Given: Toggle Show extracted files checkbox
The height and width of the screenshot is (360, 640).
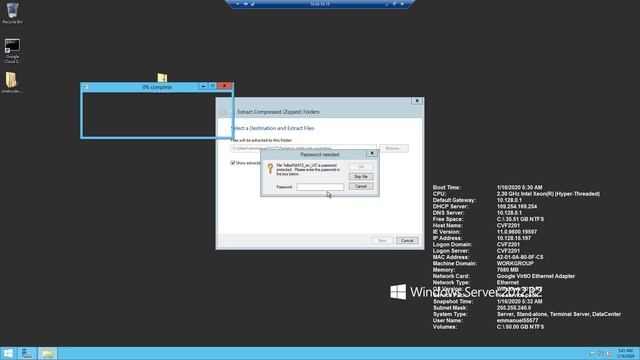Looking at the screenshot, I should 233,163.
